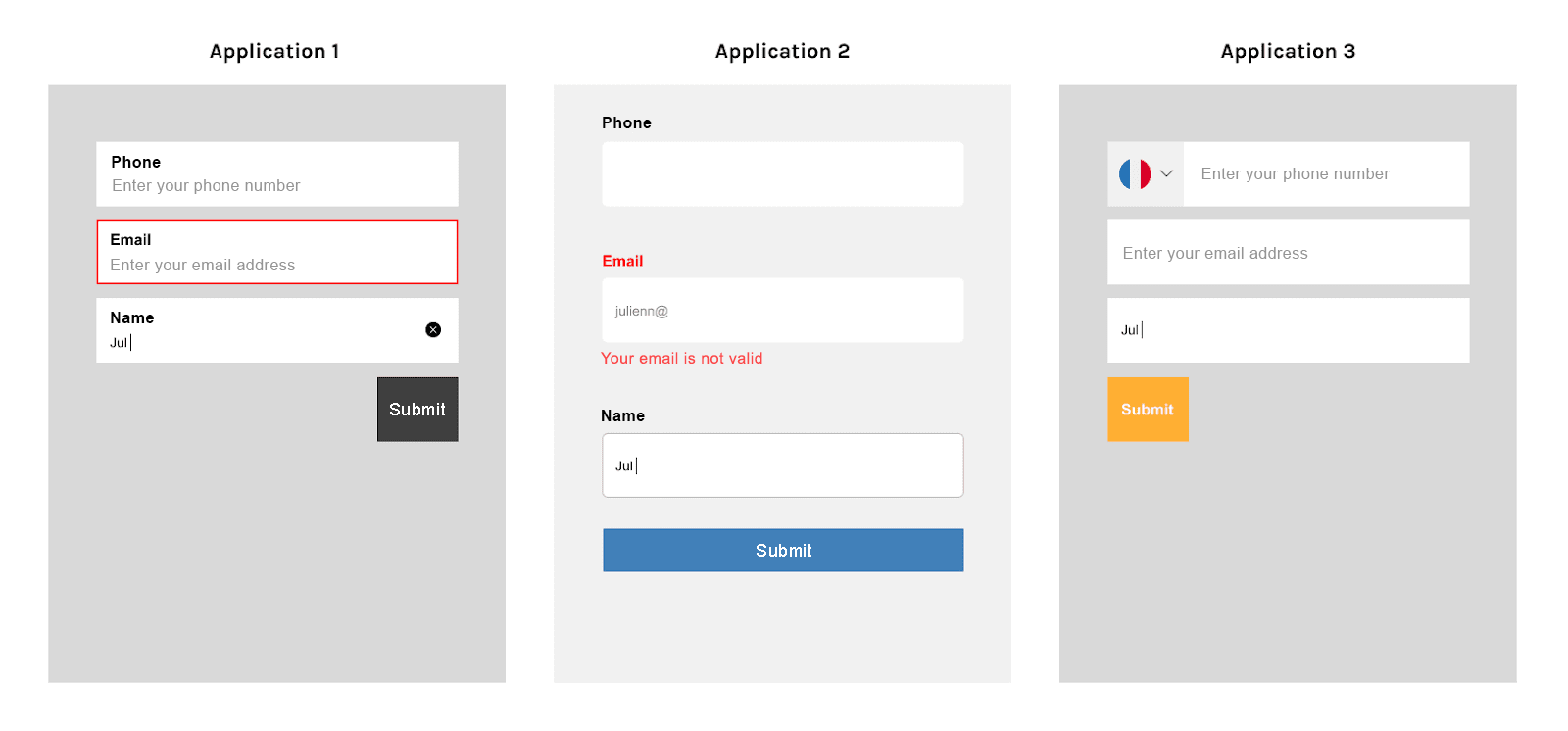The height and width of the screenshot is (731, 1568).
Task: Click the Name label in Application 2
Action: point(622,415)
